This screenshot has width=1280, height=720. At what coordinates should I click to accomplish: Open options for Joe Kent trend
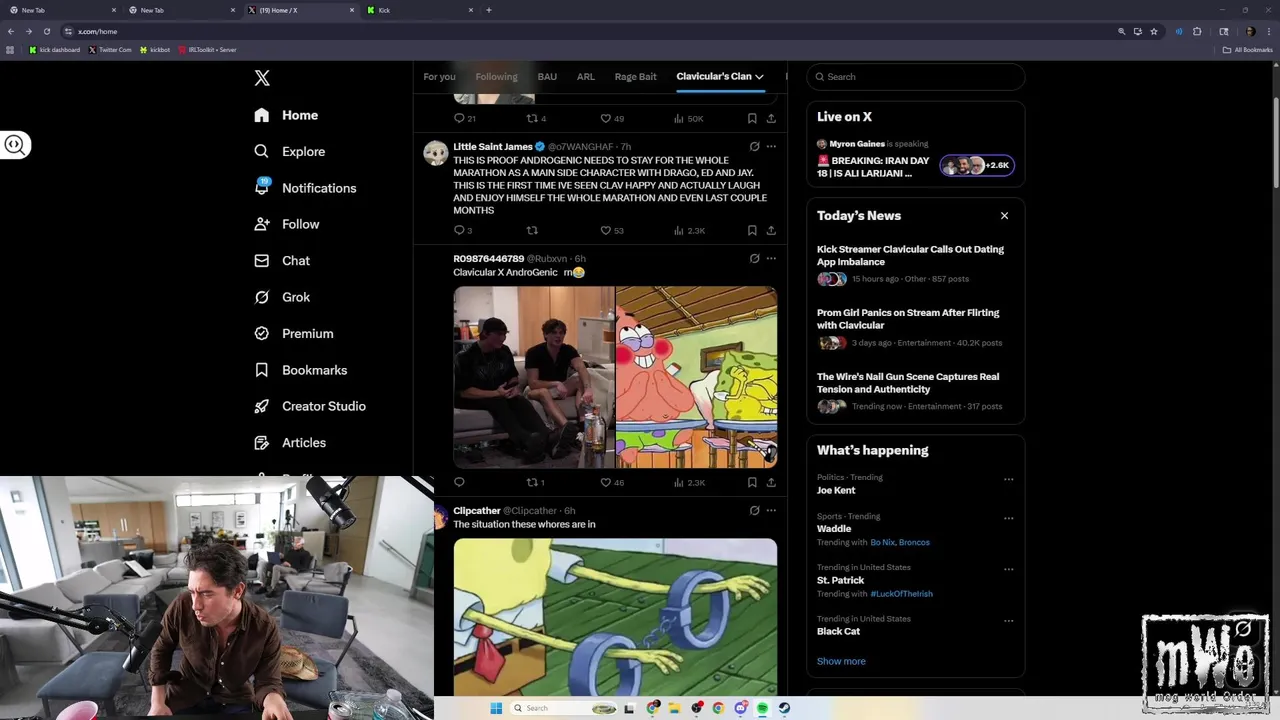click(1008, 479)
